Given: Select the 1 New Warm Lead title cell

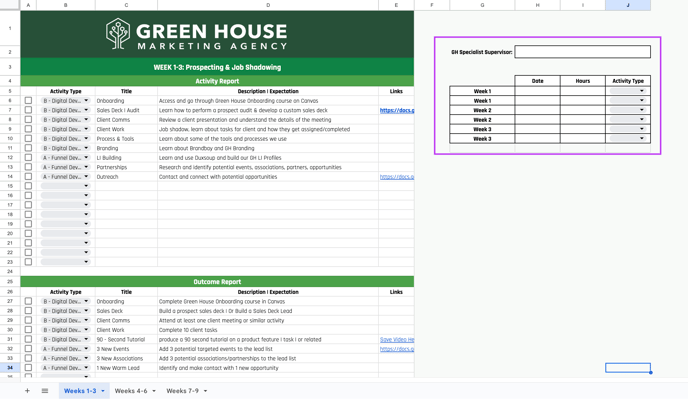Looking at the screenshot, I should [x=126, y=368].
